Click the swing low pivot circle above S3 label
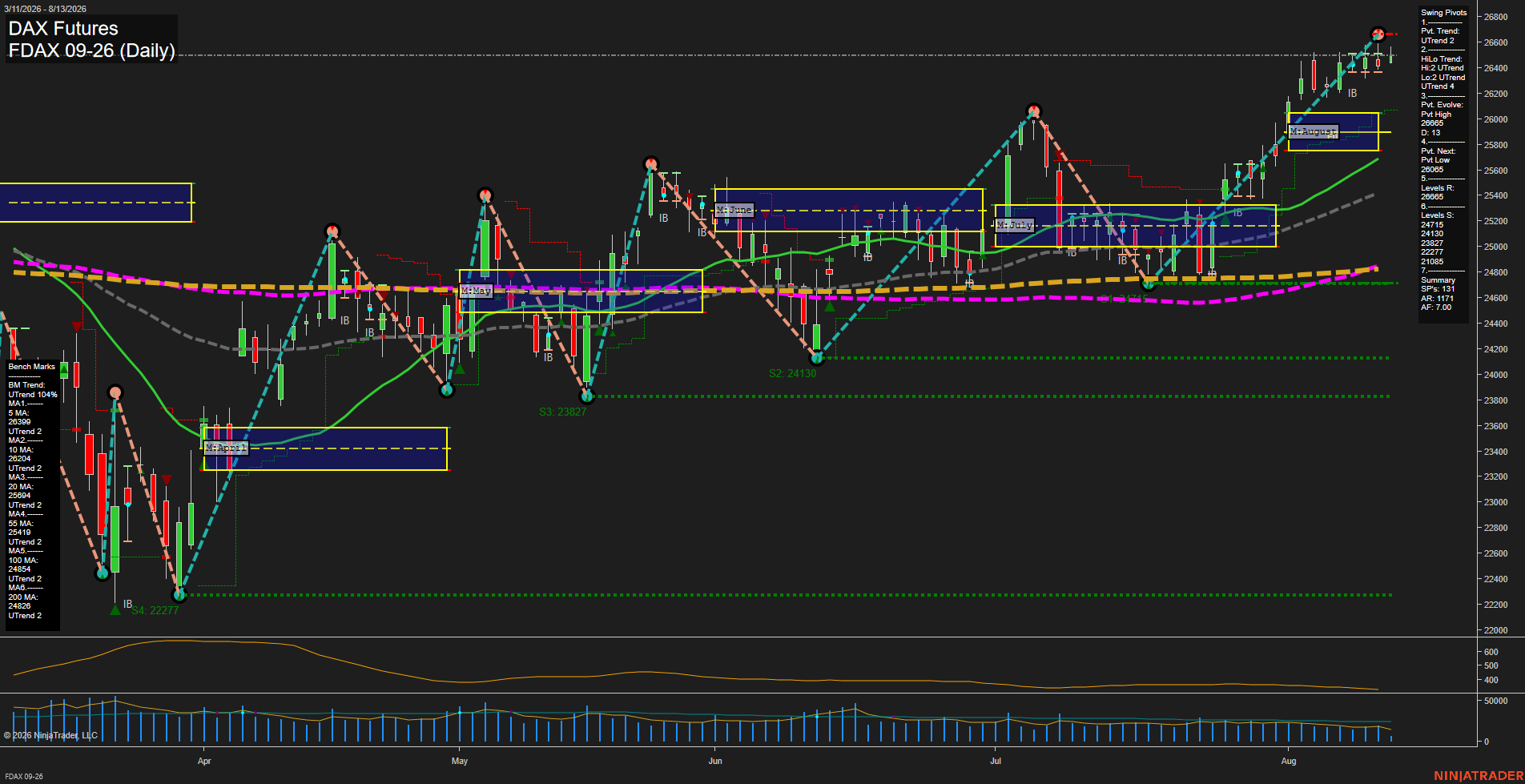Viewport: 1525px width, 784px height. coord(587,396)
